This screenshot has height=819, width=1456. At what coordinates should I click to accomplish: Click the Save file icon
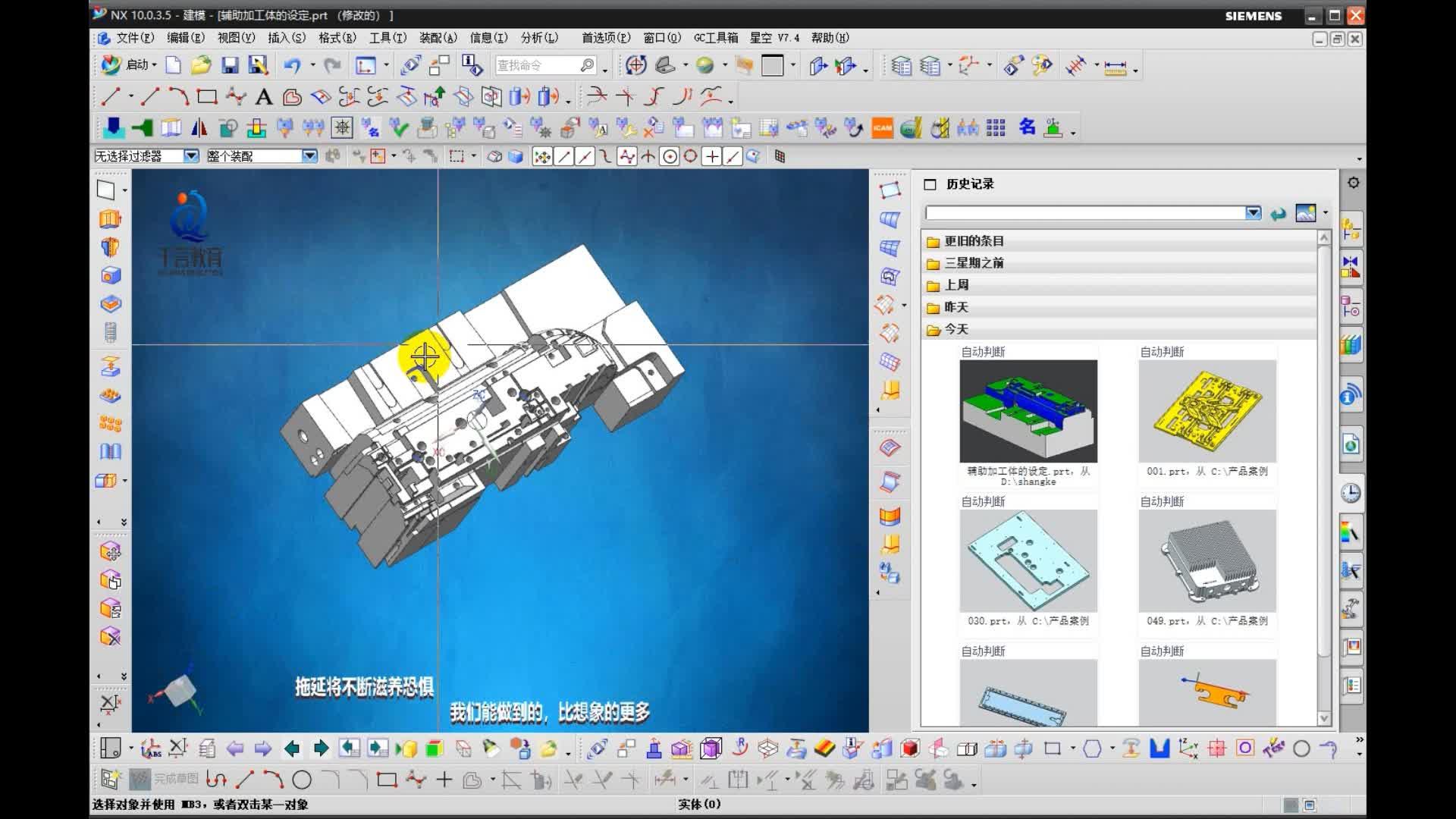(x=230, y=66)
